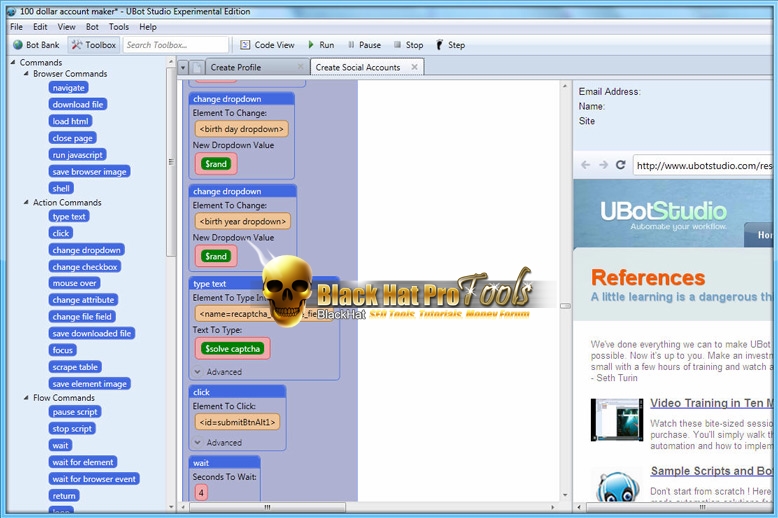Image resolution: width=778 pixels, height=518 pixels.
Task: Select the focus command
Action: click(63, 350)
